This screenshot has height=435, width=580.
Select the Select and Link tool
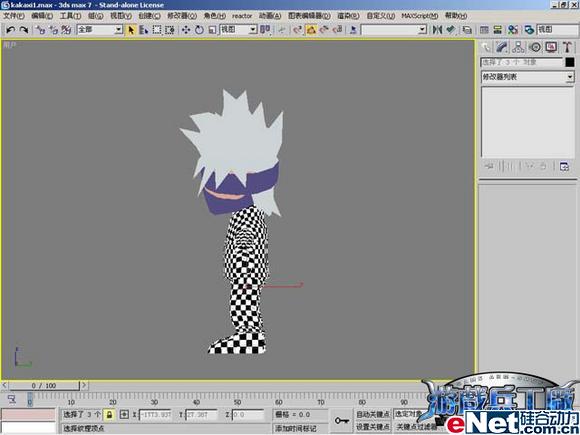(41, 30)
